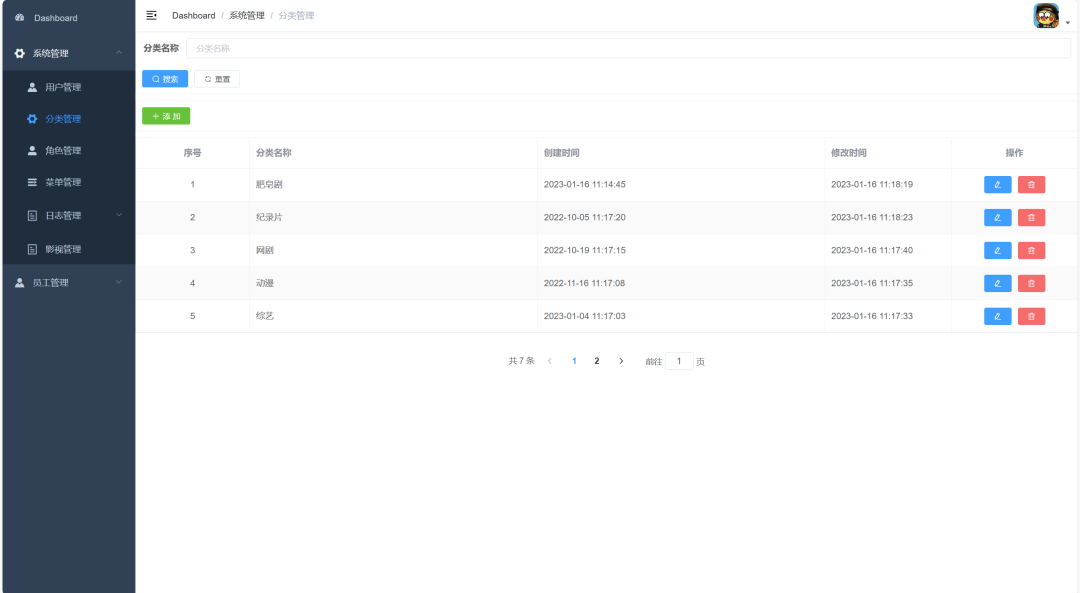
Task: Click Dashboard in the breadcrumb
Action: coord(194,15)
